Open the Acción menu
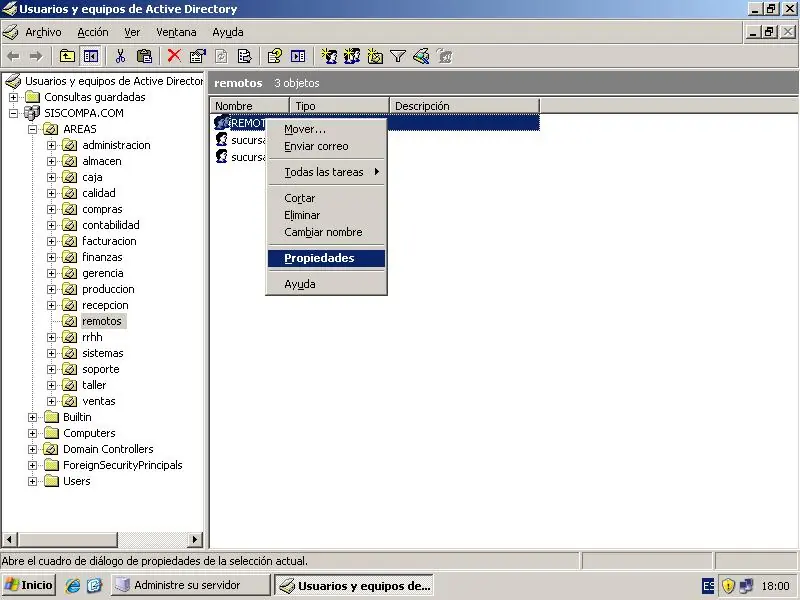 (92, 32)
